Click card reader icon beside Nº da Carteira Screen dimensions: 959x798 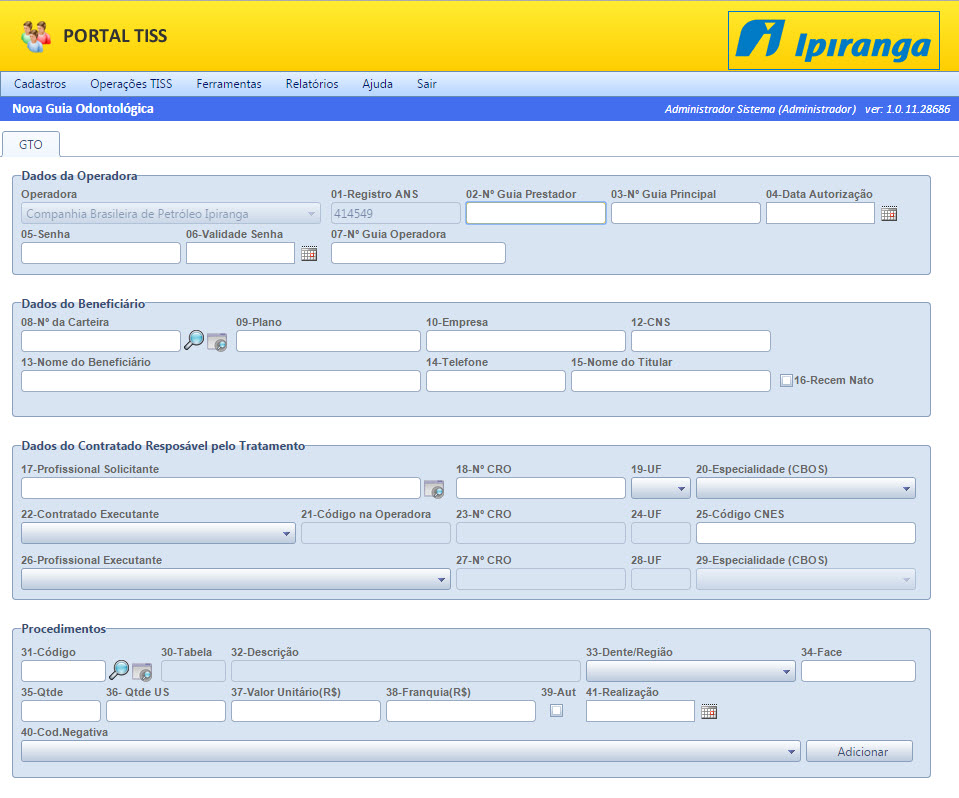click(217, 341)
